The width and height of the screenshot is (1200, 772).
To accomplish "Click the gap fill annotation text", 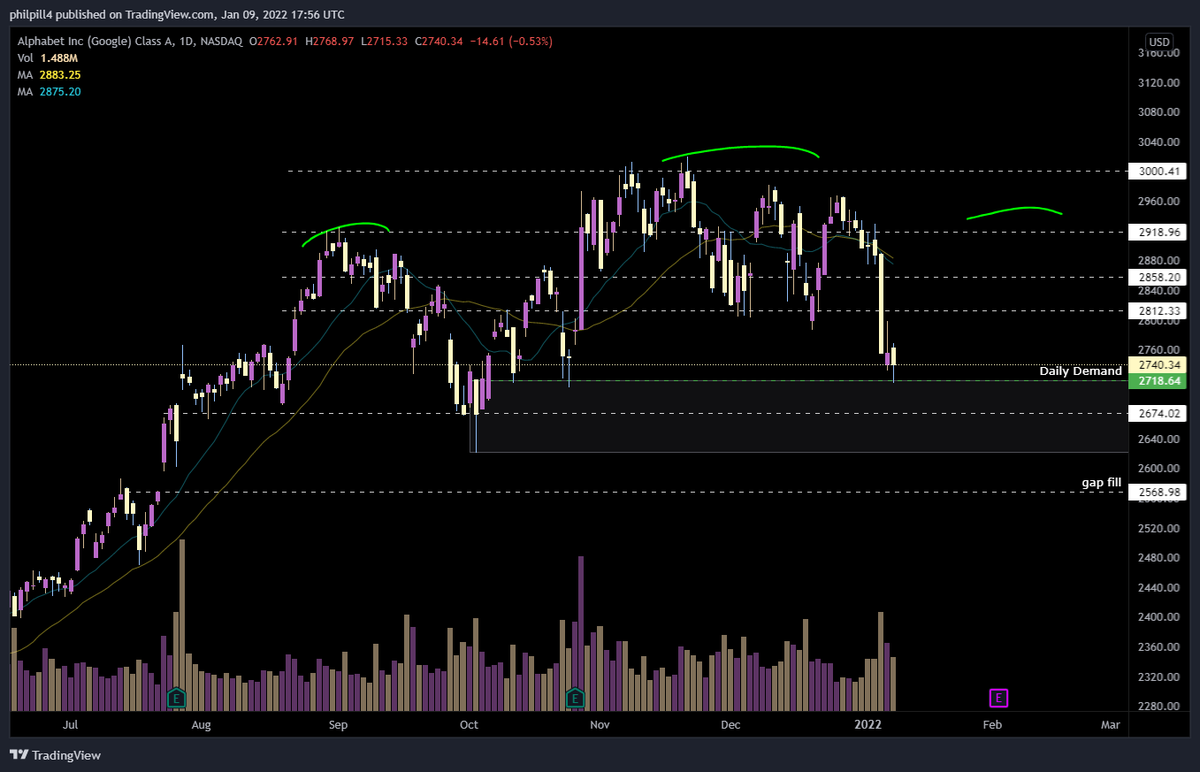I will click(1101, 482).
